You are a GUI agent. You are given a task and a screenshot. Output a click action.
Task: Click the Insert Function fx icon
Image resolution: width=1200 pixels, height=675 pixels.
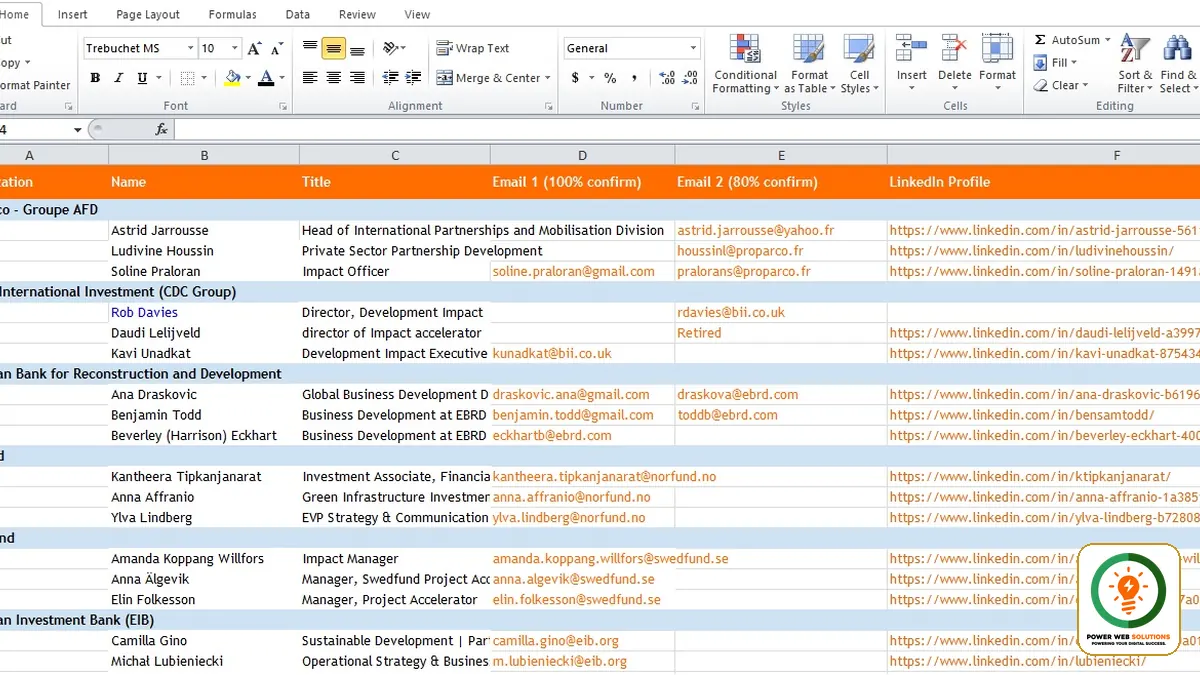[161, 130]
